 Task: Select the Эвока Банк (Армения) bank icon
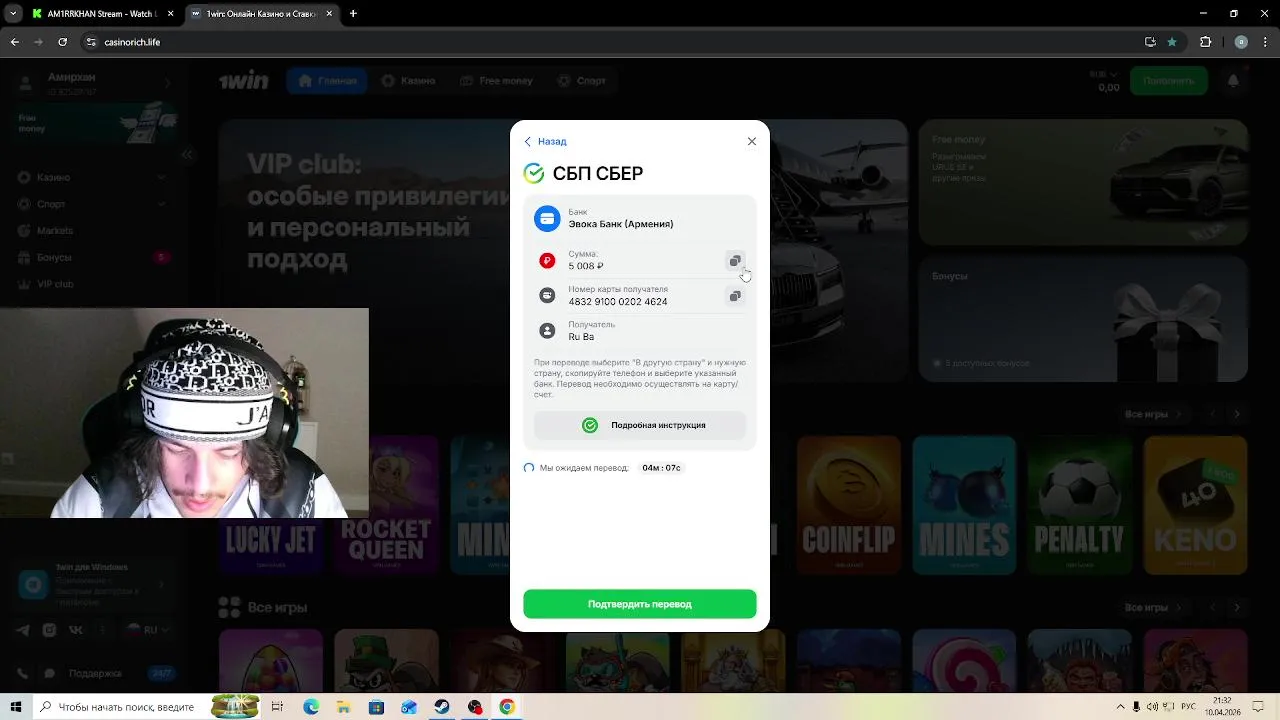547,218
